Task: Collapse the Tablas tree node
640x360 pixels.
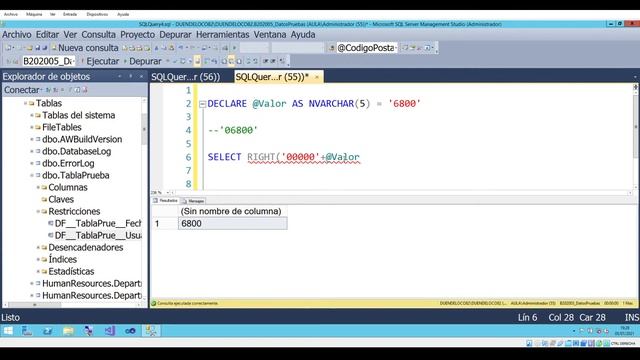Action: coord(25,103)
